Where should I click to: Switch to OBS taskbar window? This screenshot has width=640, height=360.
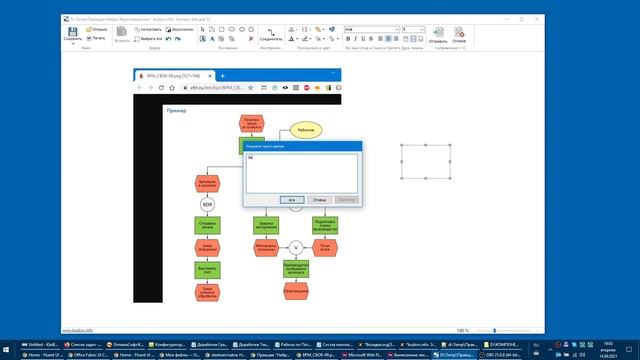(500, 355)
